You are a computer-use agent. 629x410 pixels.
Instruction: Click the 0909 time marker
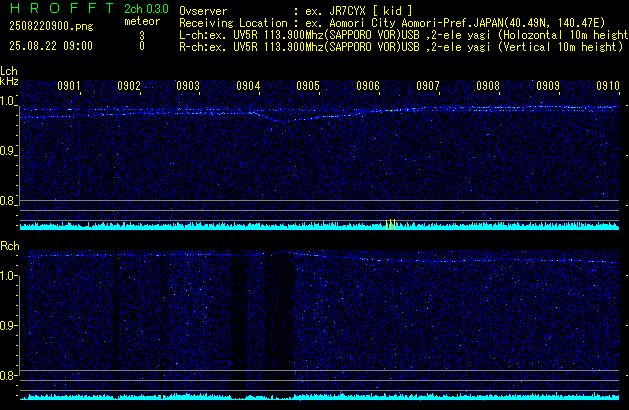[548, 86]
